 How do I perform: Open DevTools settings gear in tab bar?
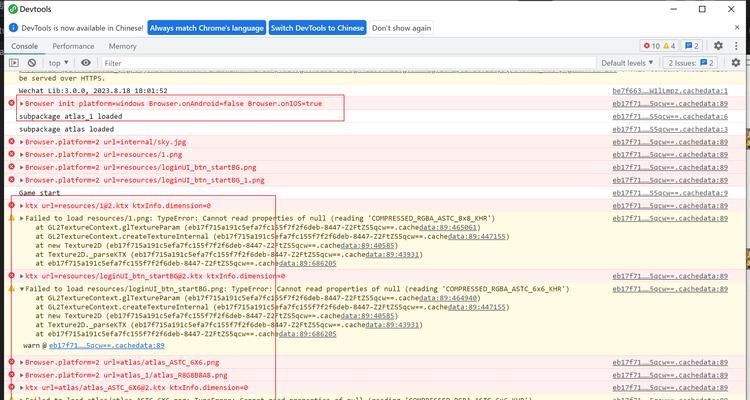[x=718, y=46]
